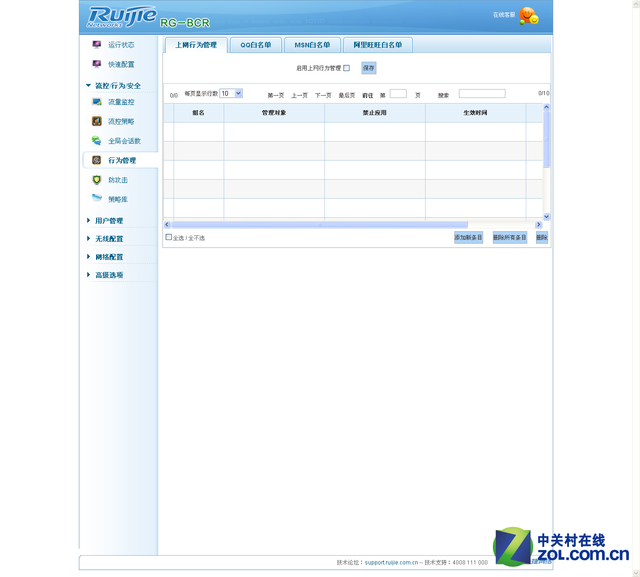Image resolution: width=640 pixels, height=577 pixels.
Task: Open the 阿里旺旺白名单 tab
Action: pos(378,45)
